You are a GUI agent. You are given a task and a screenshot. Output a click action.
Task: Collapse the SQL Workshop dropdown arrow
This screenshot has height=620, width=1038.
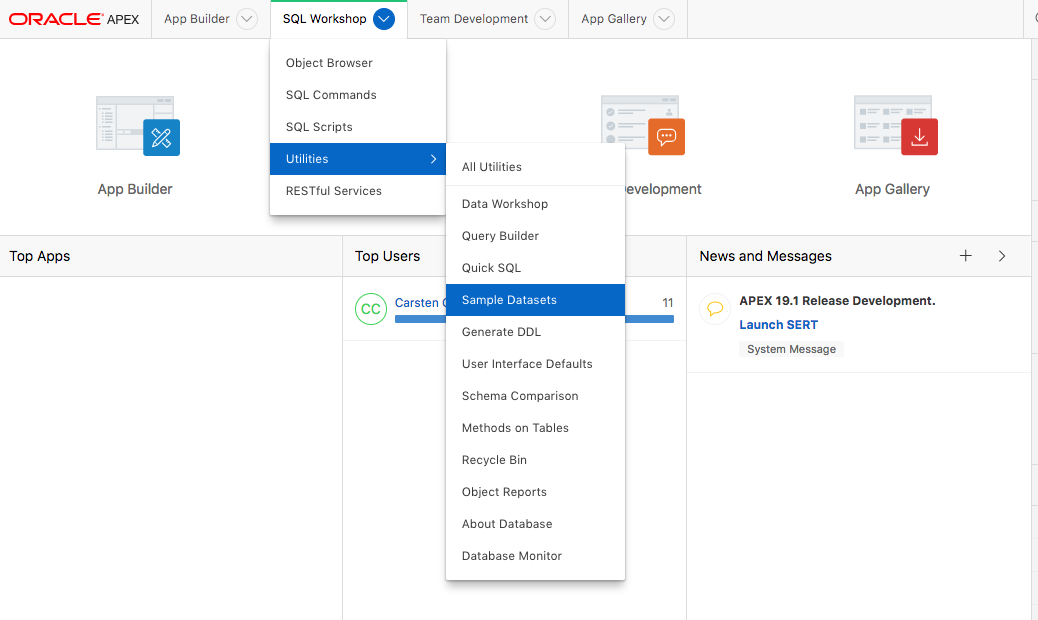[x=384, y=19]
